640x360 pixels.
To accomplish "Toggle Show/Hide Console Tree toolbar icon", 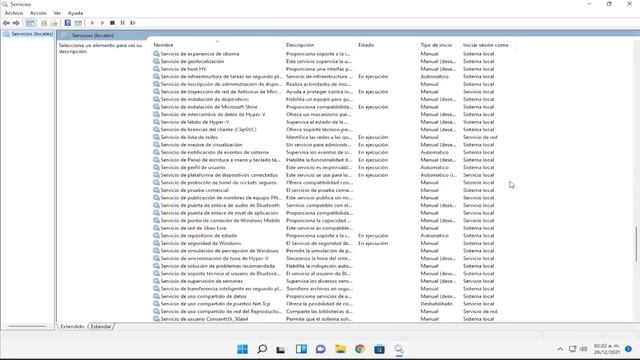I will tap(30, 23).
